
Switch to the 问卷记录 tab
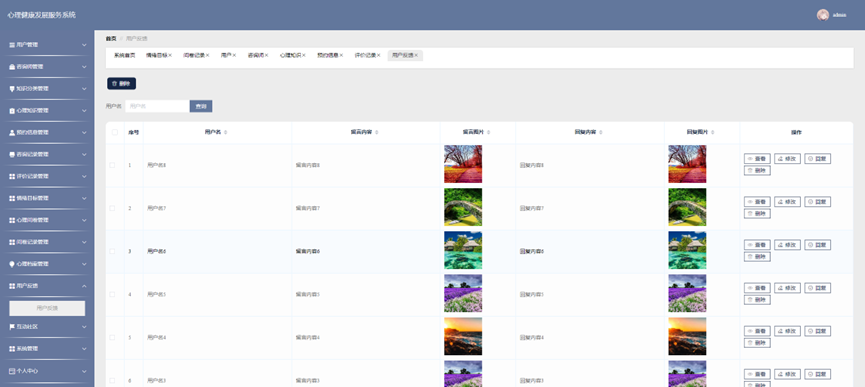(194, 55)
